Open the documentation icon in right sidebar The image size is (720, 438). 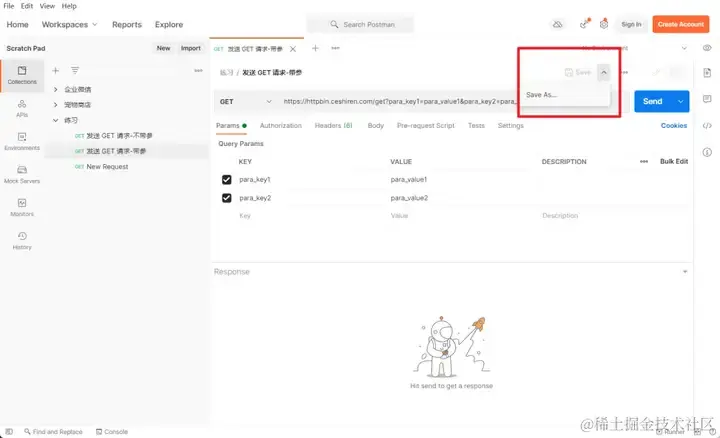tap(707, 73)
